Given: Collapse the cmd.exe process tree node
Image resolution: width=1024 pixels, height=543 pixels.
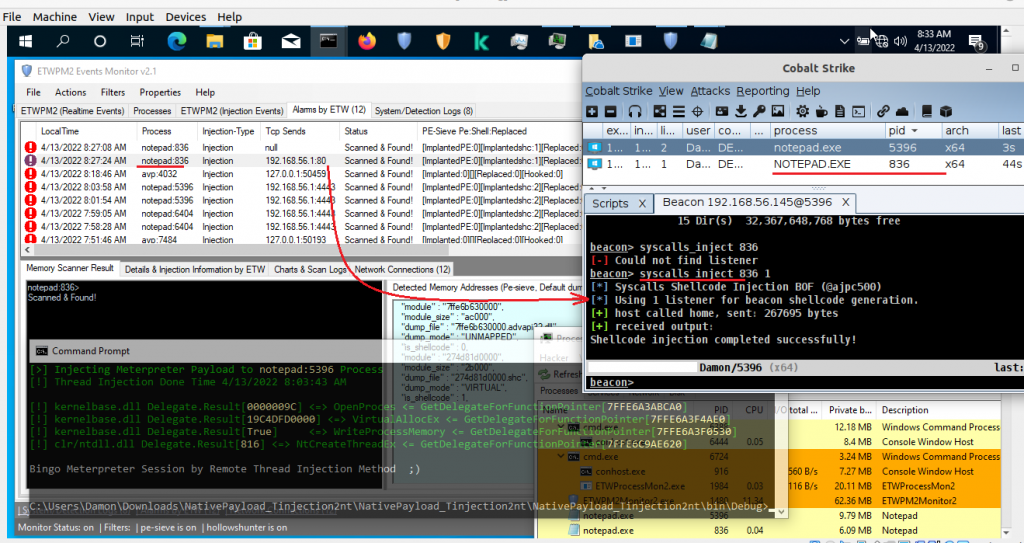Looking at the screenshot, I should [559, 456].
